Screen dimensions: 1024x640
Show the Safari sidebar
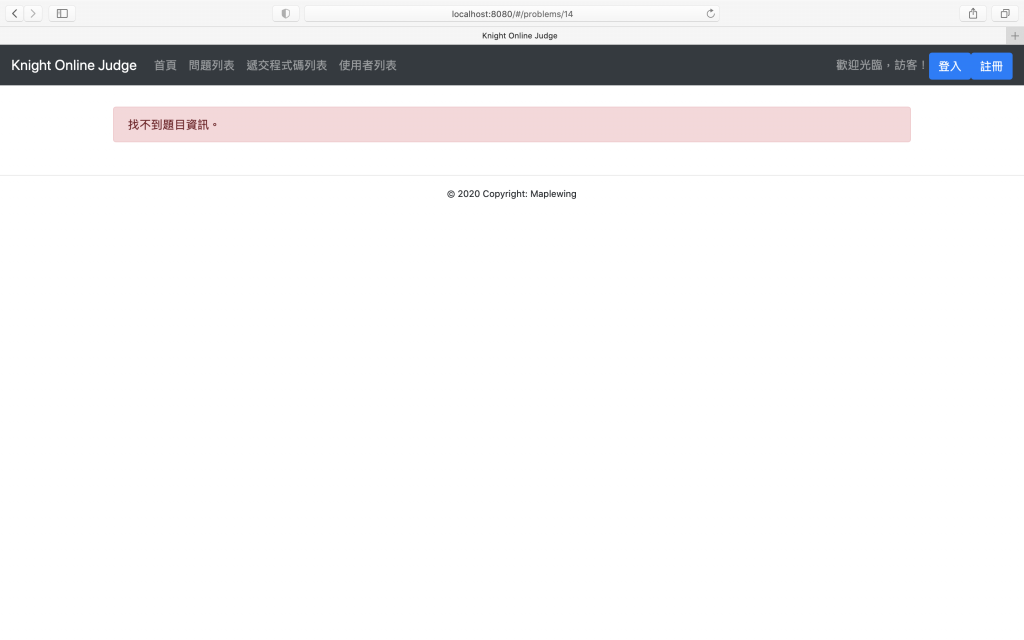pyautogui.click(x=62, y=13)
